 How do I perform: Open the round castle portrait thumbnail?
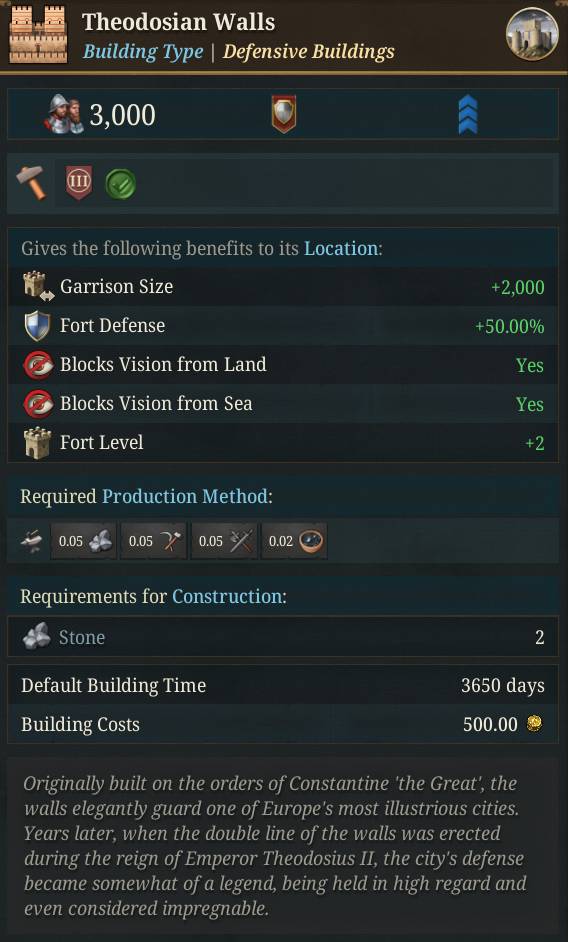coord(532,34)
